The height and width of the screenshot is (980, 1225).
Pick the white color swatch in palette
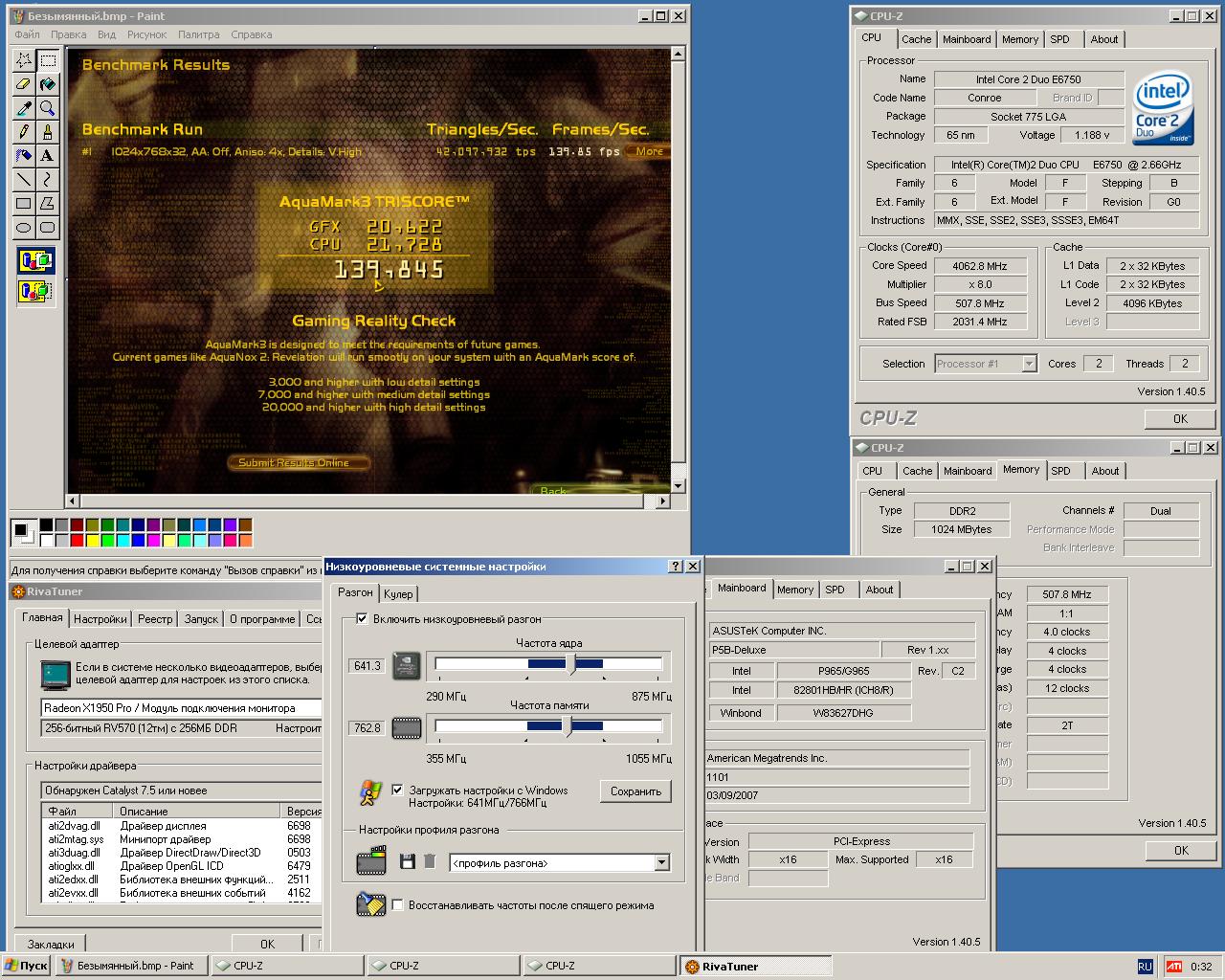pyautogui.click(x=46, y=541)
